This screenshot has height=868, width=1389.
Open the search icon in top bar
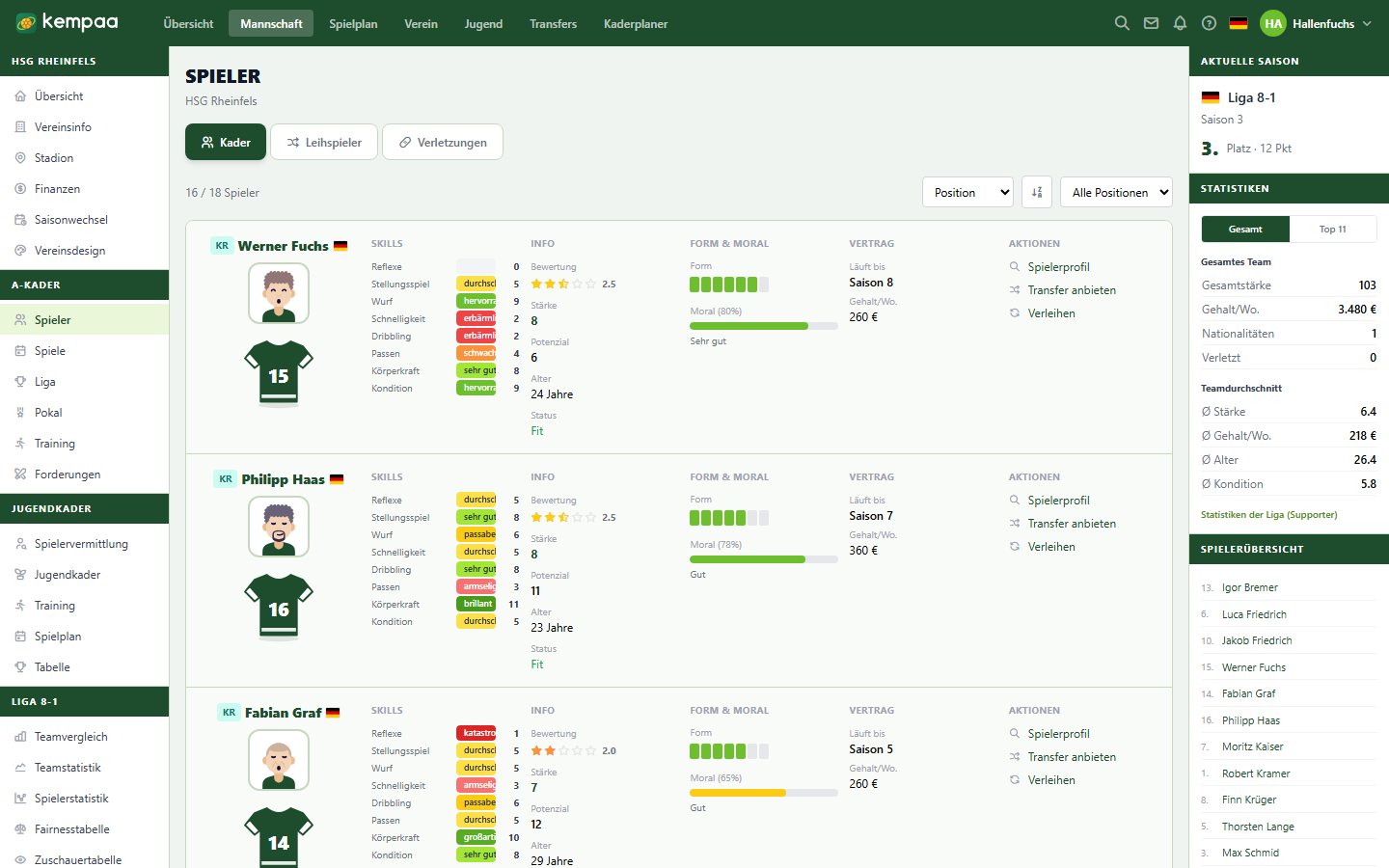point(1122,23)
